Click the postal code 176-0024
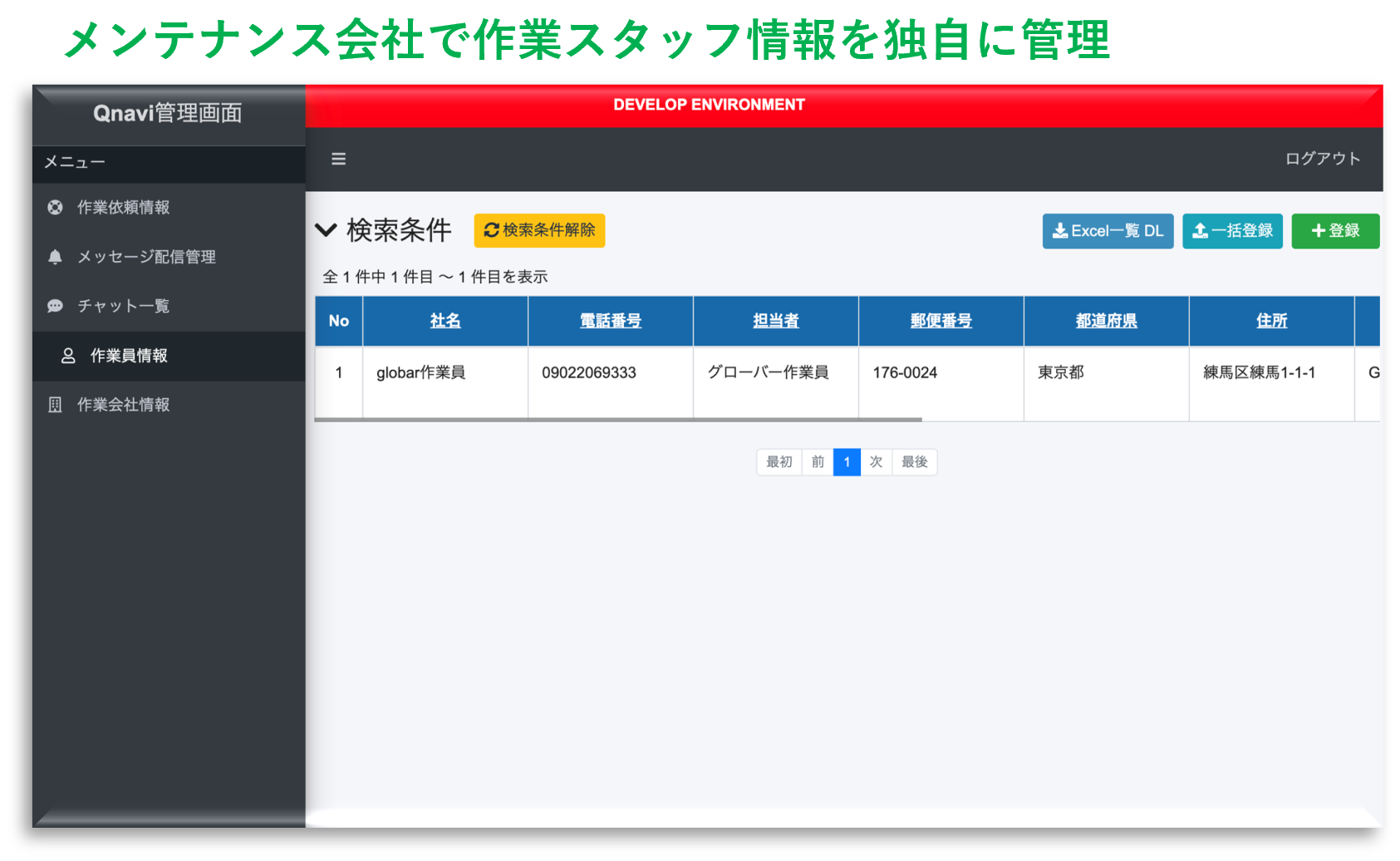The image size is (1400, 861). point(905,373)
